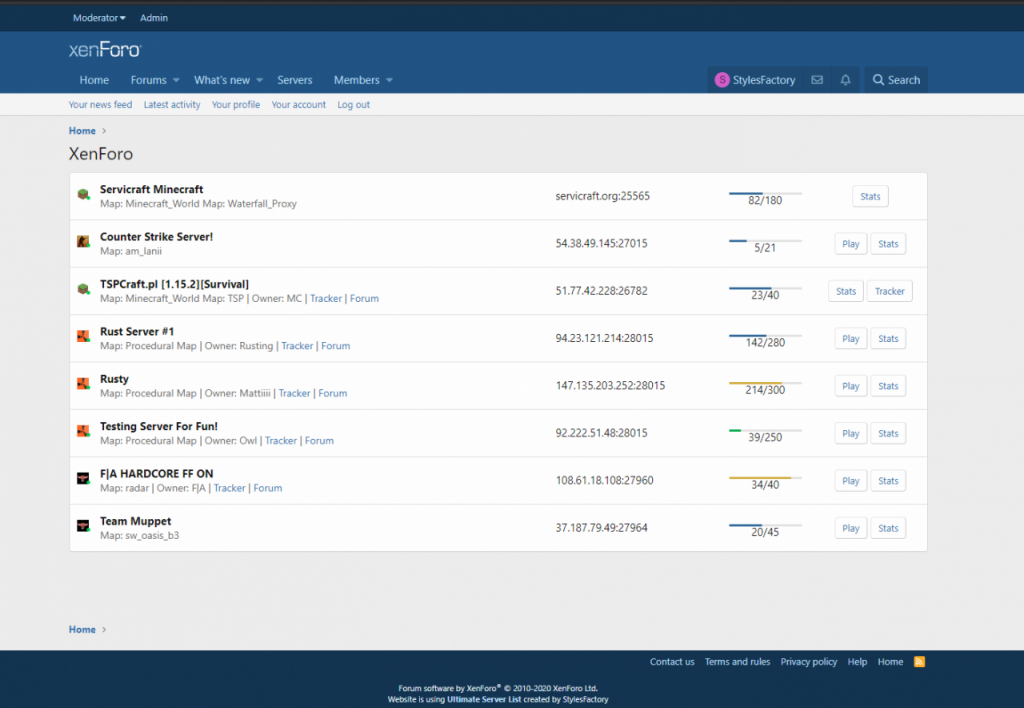Screen dimensions: 1024x708
Task: Open the alerts bell icon
Action: click(x=846, y=80)
